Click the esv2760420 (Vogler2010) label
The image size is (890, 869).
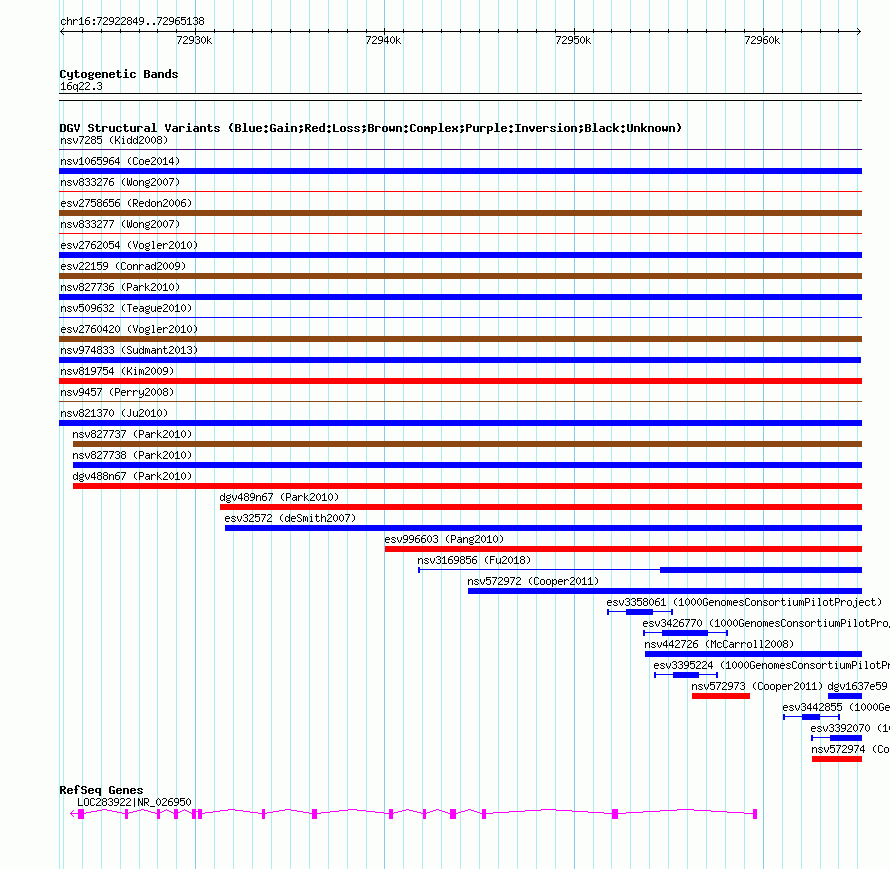(129, 329)
